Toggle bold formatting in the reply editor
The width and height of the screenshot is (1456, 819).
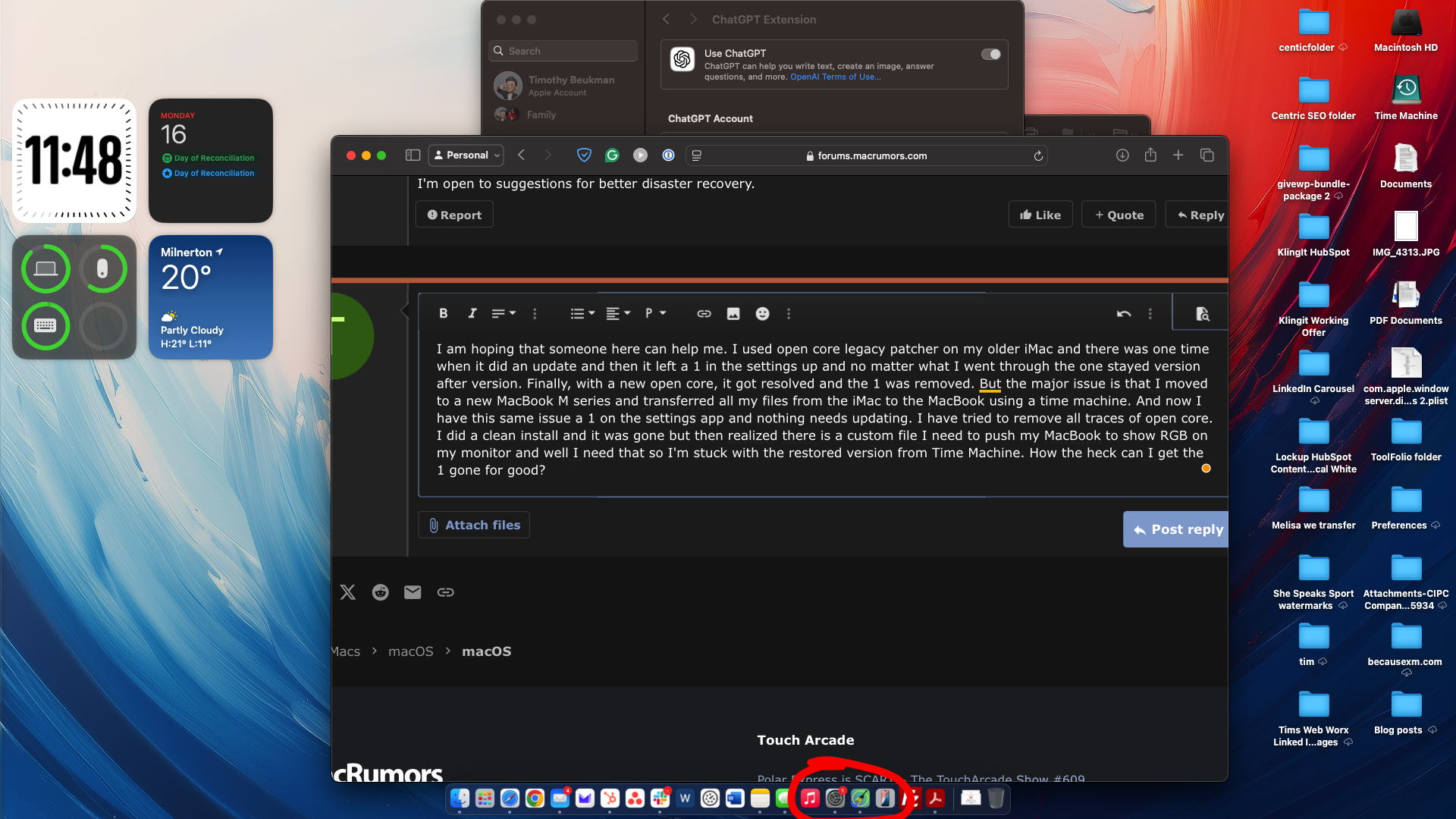coord(444,313)
